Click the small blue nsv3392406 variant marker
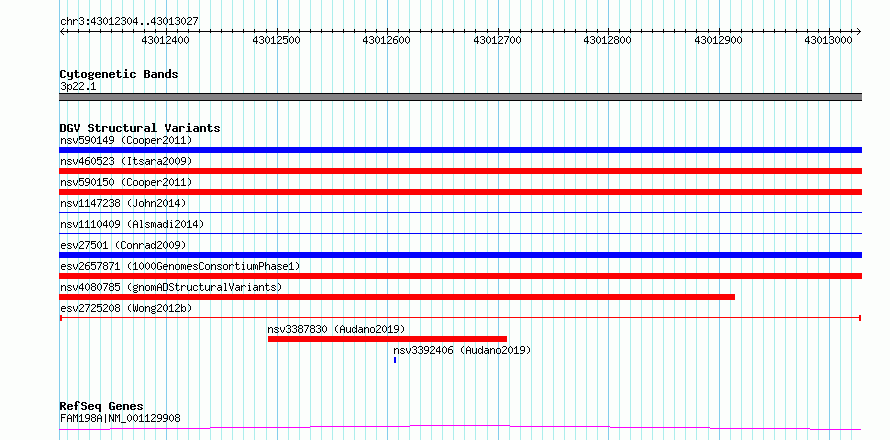 click(395, 360)
